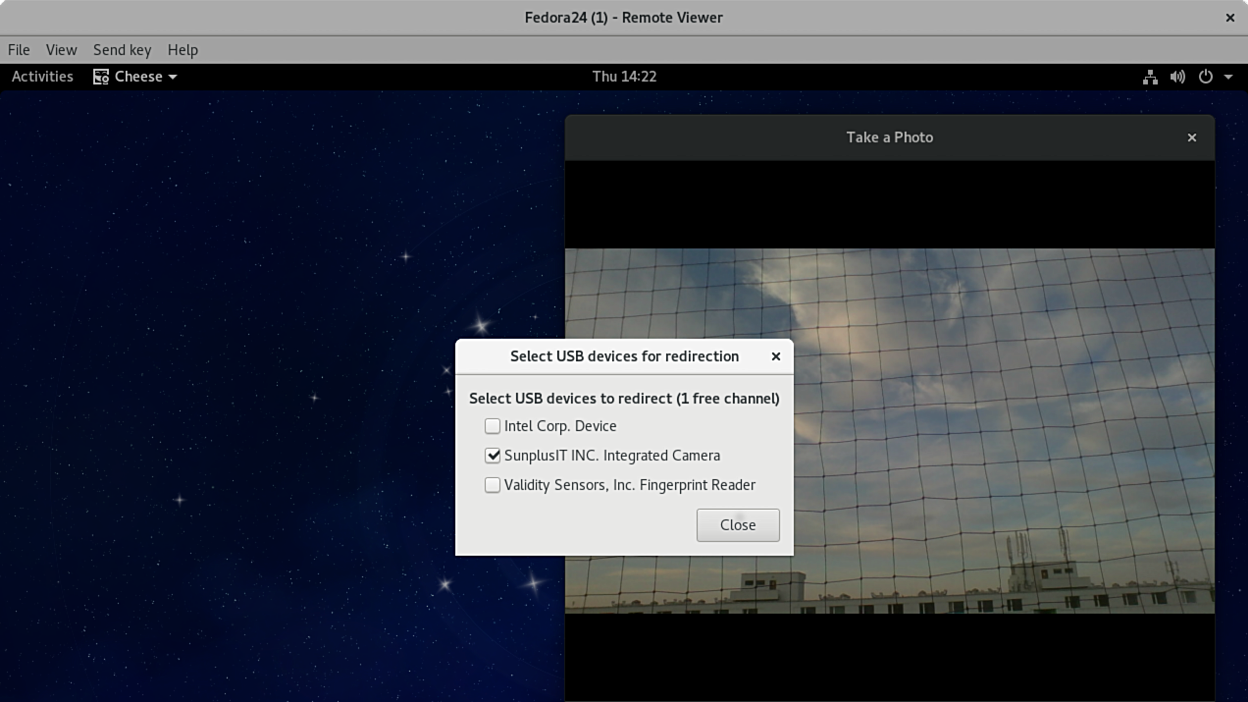Expand the Cheese app menu arrow
1248x702 pixels.
click(x=173, y=77)
